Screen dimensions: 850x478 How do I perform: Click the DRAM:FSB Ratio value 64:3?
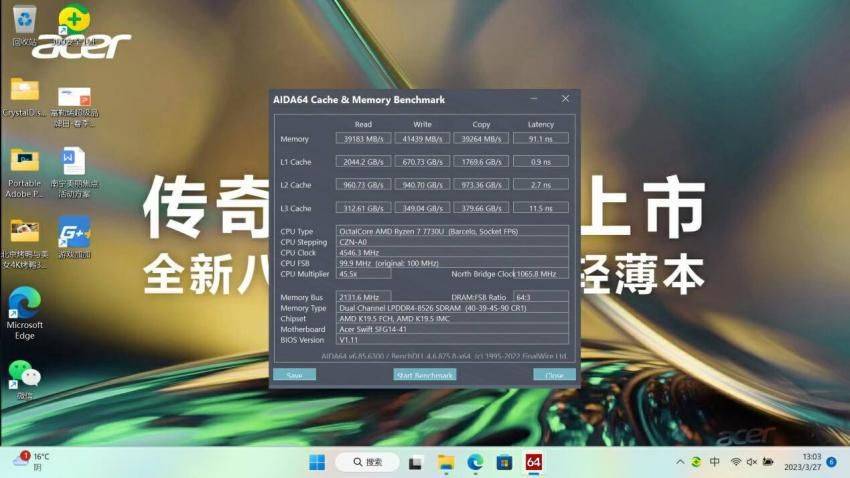coord(541,297)
